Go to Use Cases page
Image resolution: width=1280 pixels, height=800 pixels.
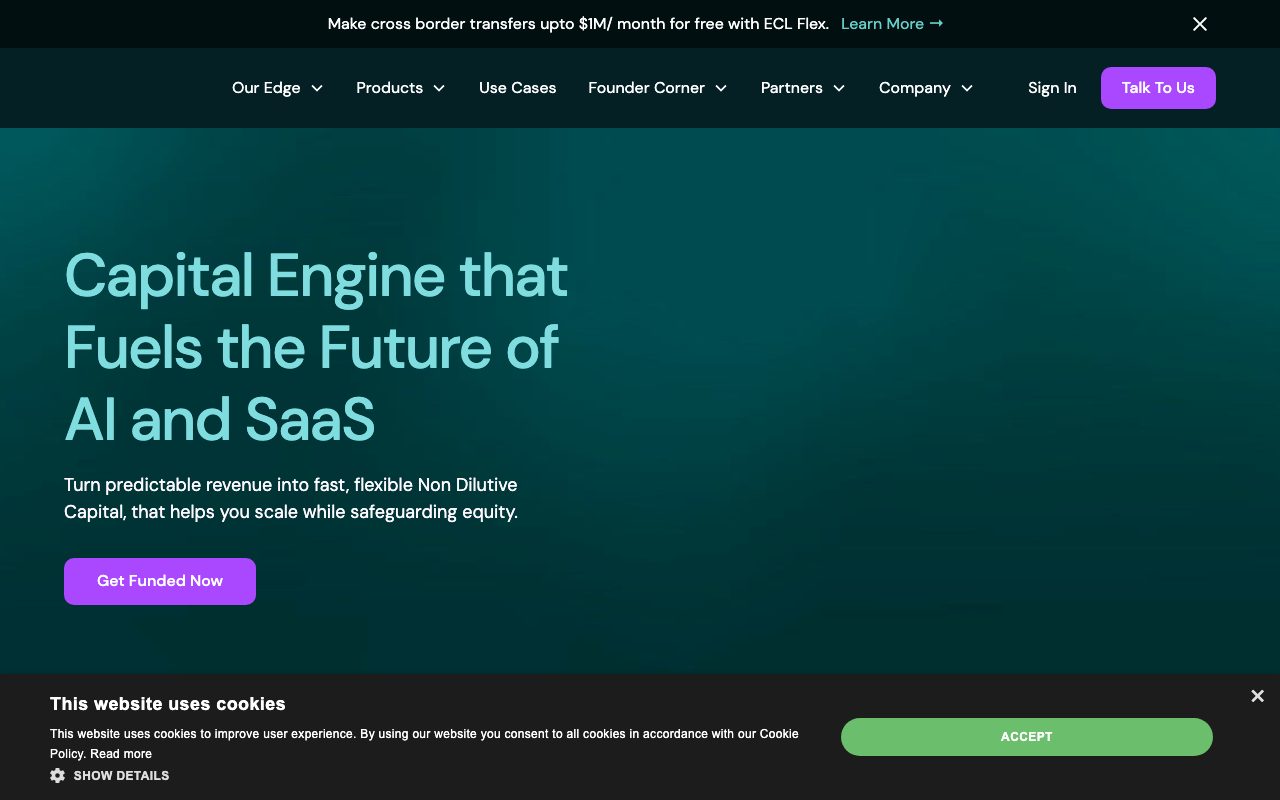[518, 88]
